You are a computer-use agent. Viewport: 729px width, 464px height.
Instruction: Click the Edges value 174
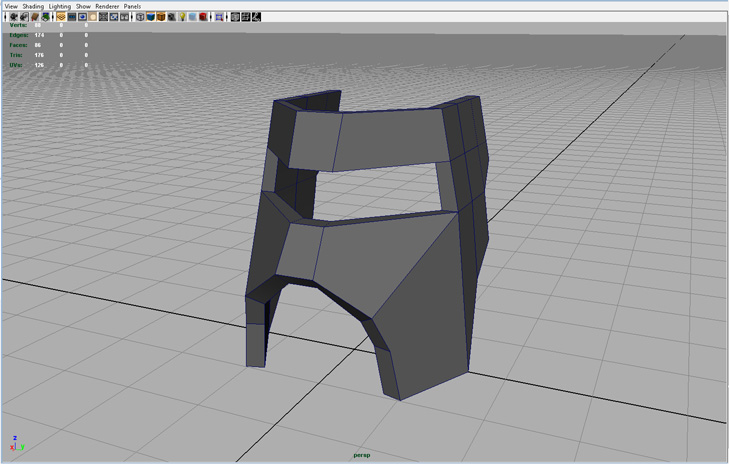39,35
